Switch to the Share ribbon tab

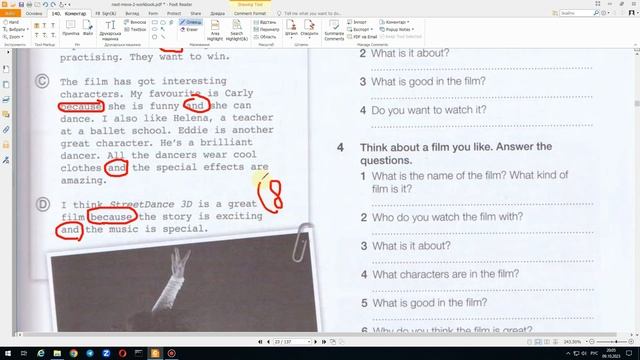(x=196, y=13)
